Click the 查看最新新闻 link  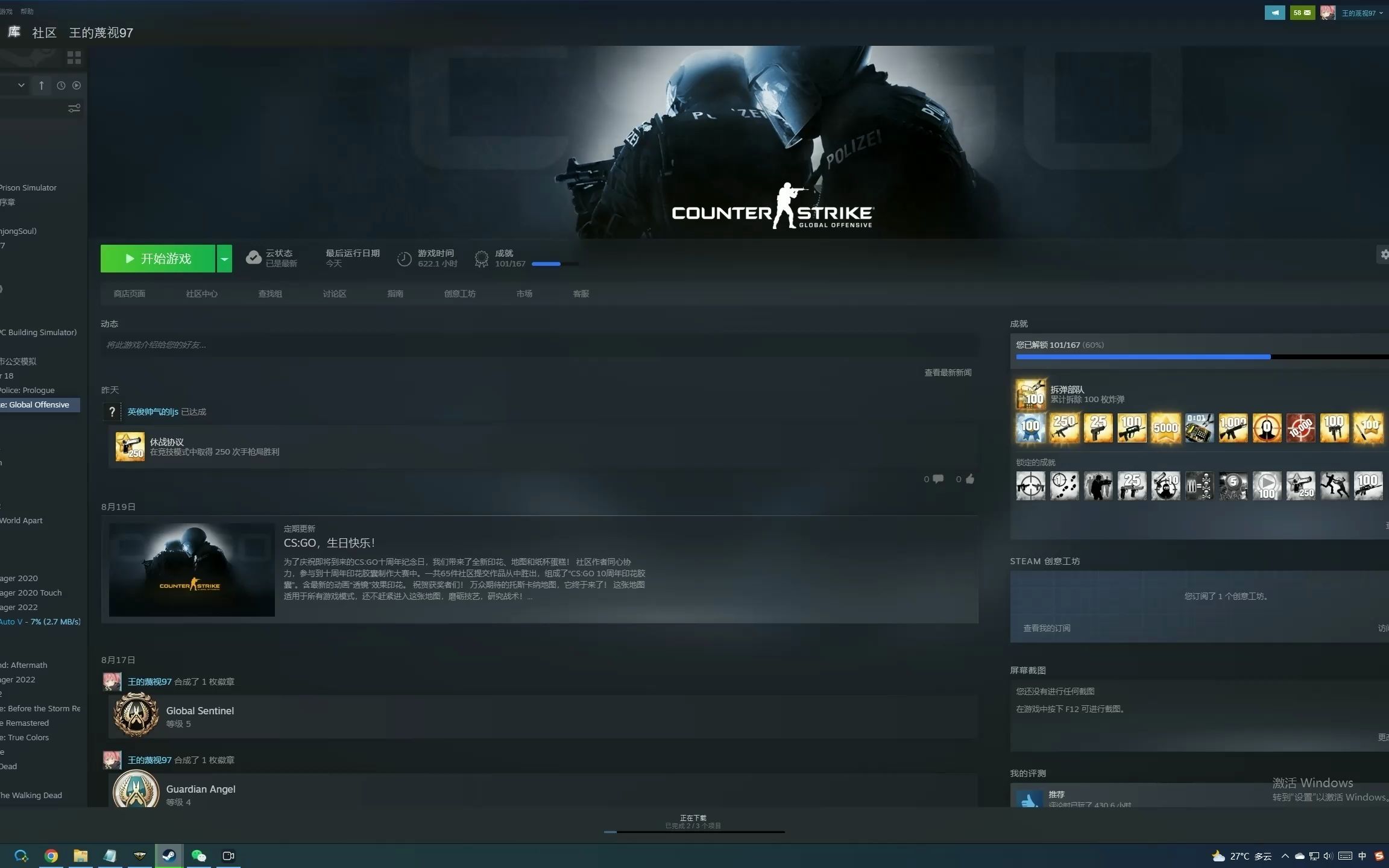click(x=948, y=373)
